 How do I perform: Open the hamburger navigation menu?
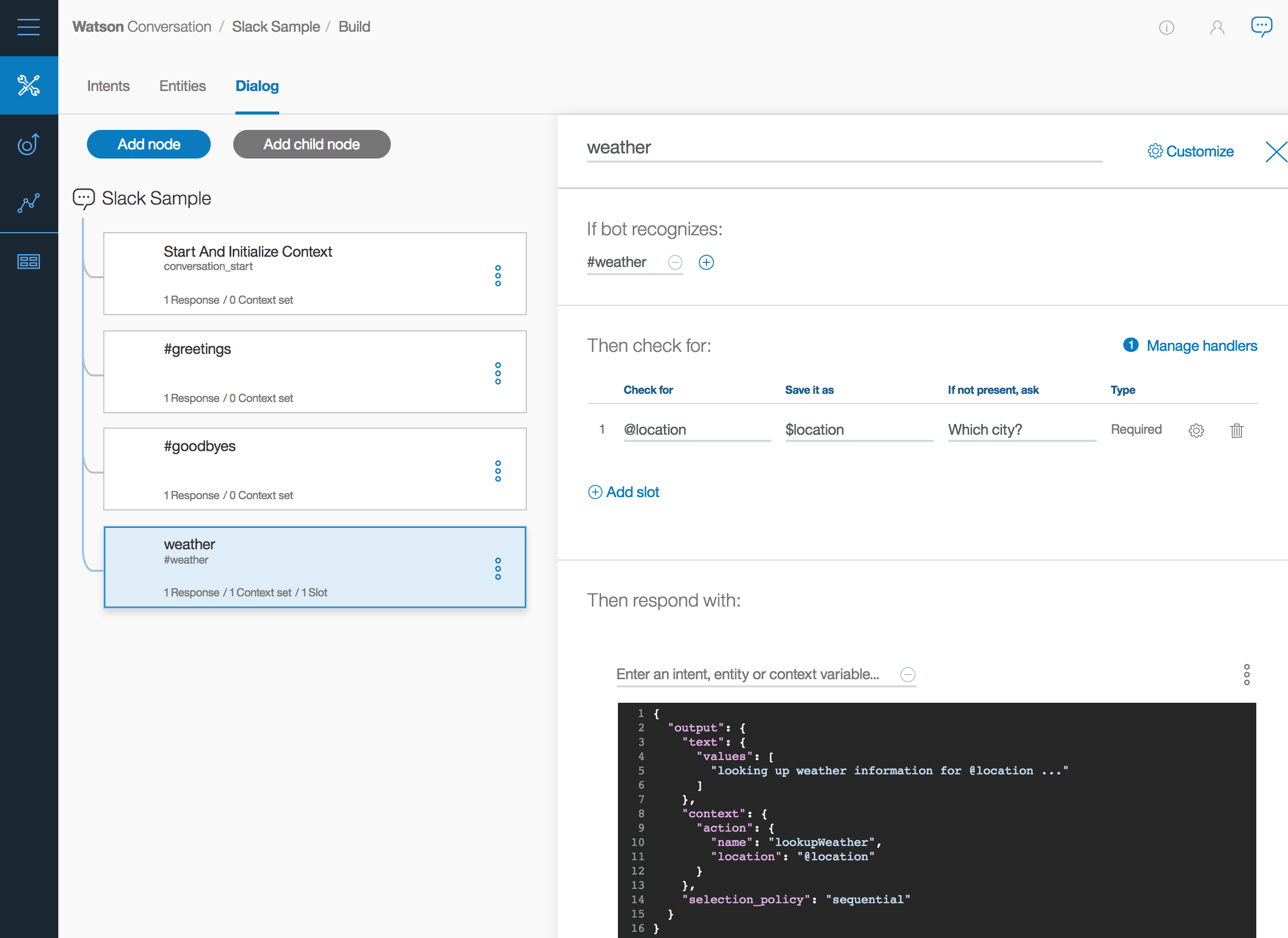(29, 27)
